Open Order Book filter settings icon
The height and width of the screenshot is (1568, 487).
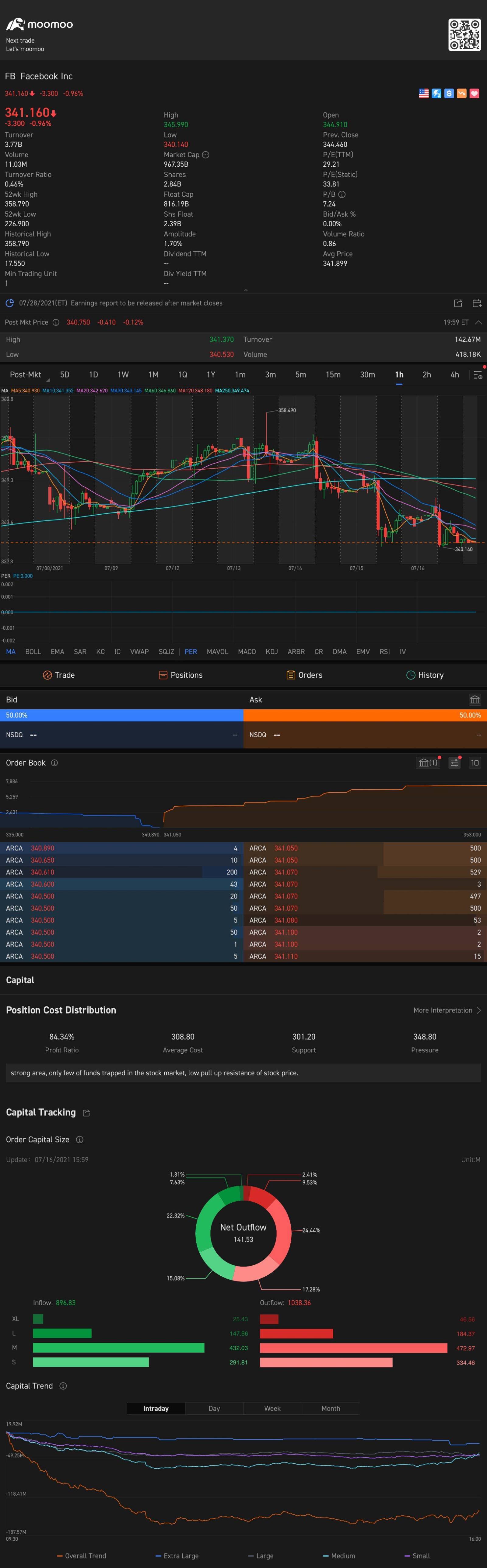click(x=454, y=763)
